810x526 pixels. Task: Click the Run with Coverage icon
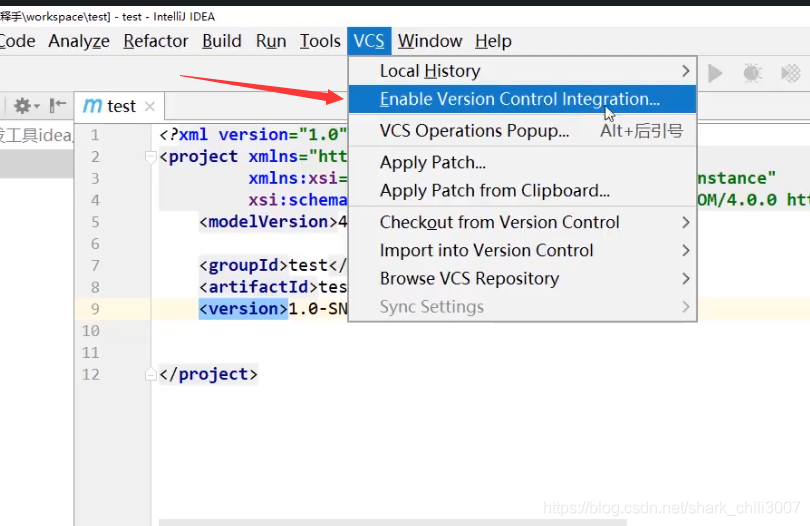pyautogui.click(x=790, y=73)
